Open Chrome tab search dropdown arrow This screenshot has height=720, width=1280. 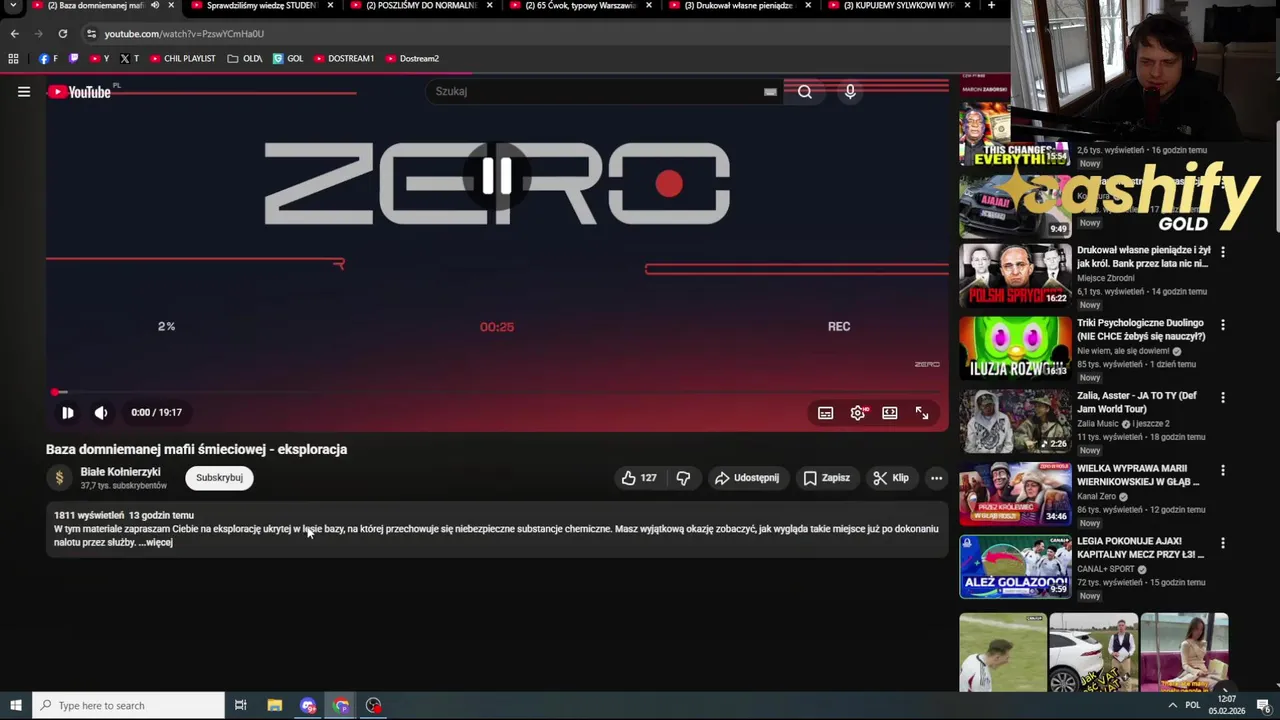[x=12, y=6]
